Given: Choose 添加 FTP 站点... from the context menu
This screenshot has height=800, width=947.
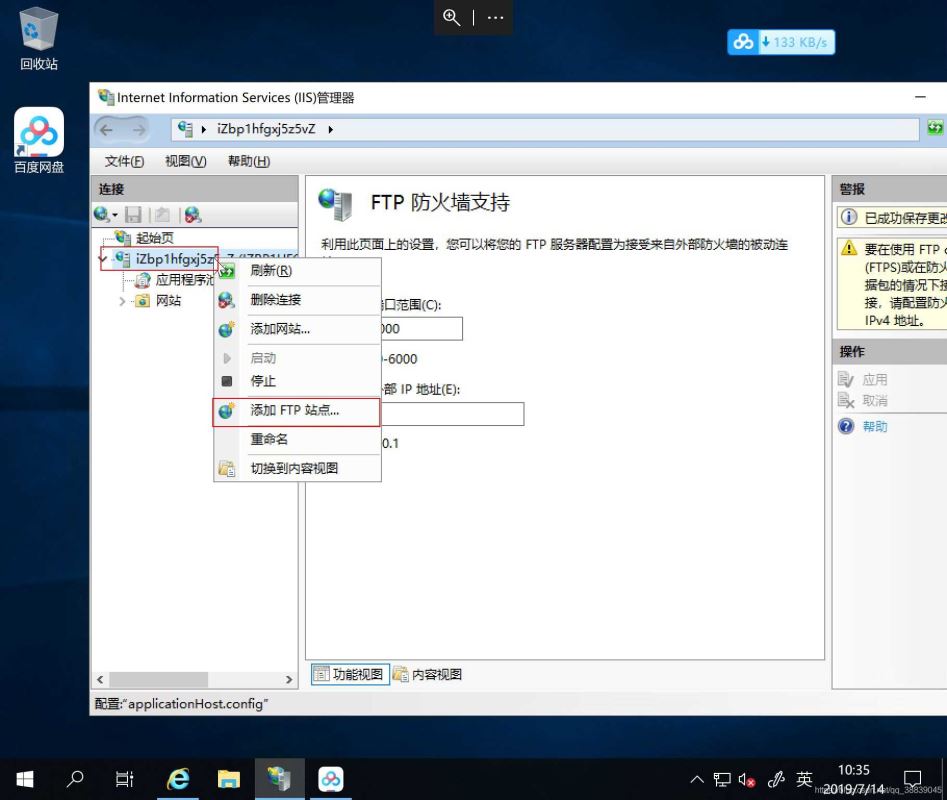Looking at the screenshot, I should point(297,411).
